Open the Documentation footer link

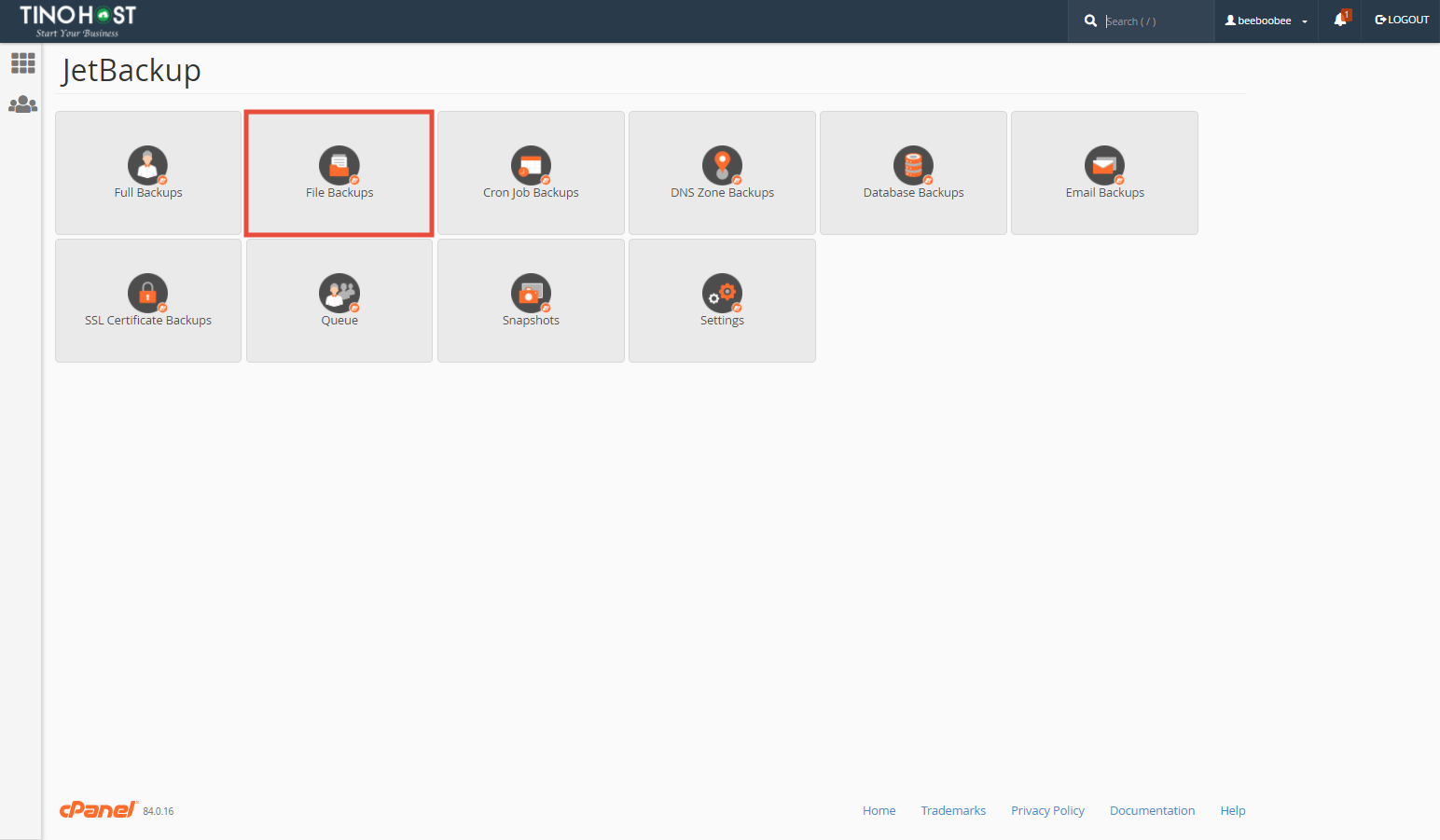pos(1152,810)
